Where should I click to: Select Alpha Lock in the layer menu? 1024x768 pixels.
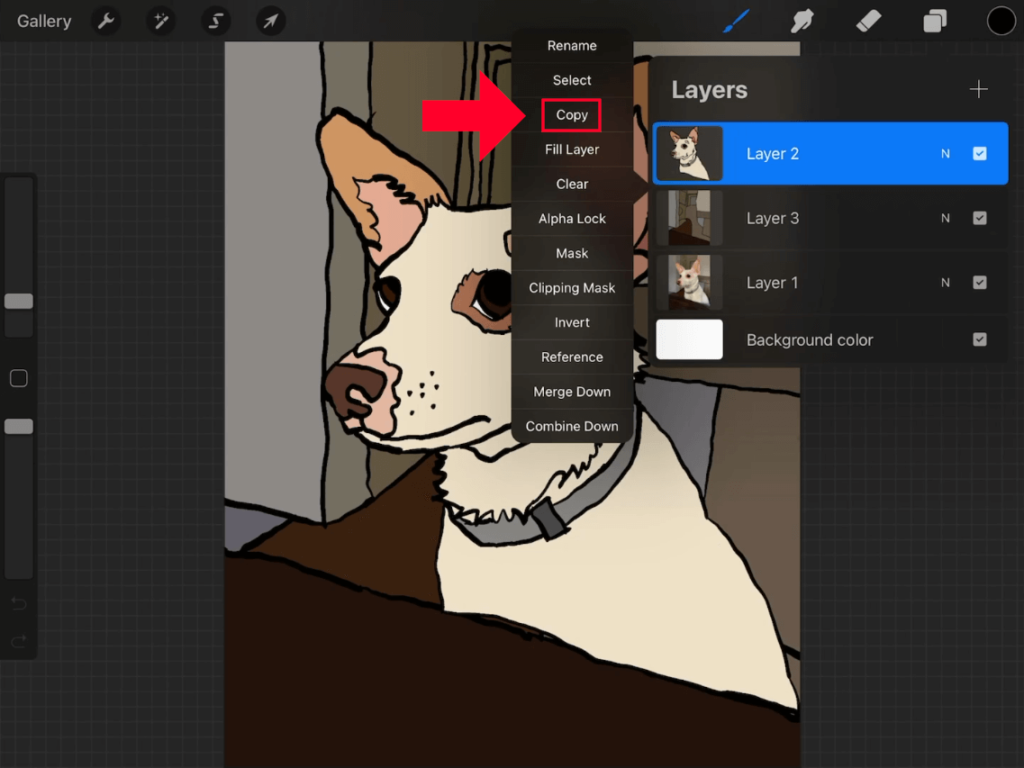(x=571, y=218)
